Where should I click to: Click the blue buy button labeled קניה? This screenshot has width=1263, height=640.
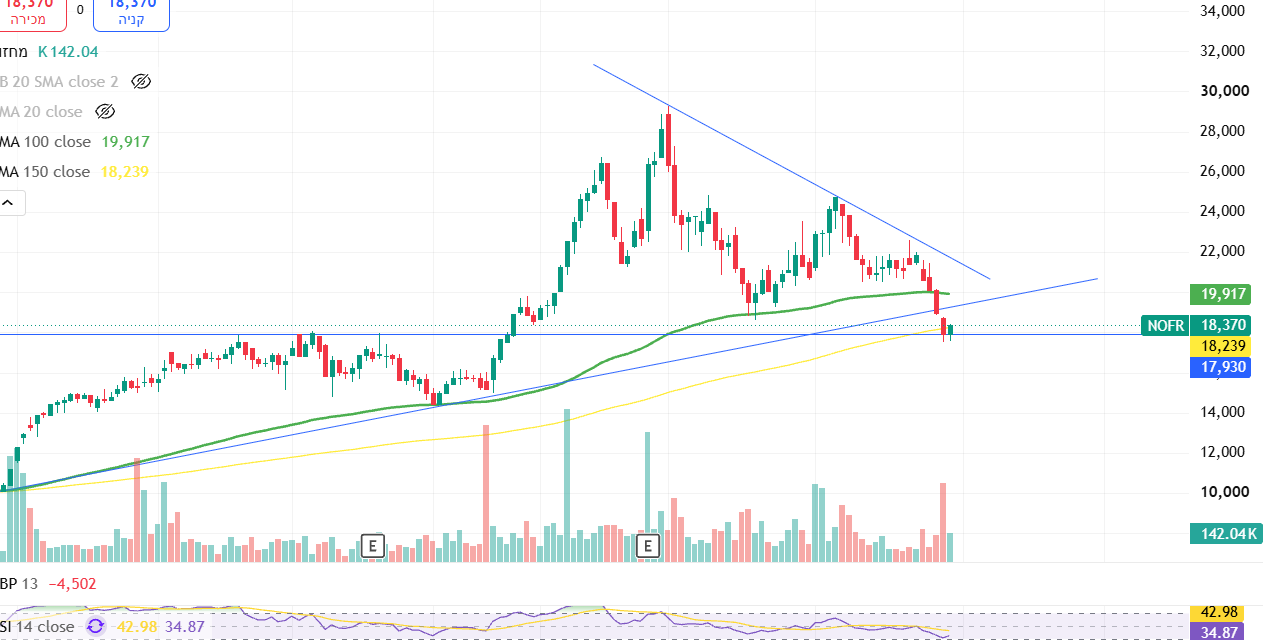(x=132, y=14)
